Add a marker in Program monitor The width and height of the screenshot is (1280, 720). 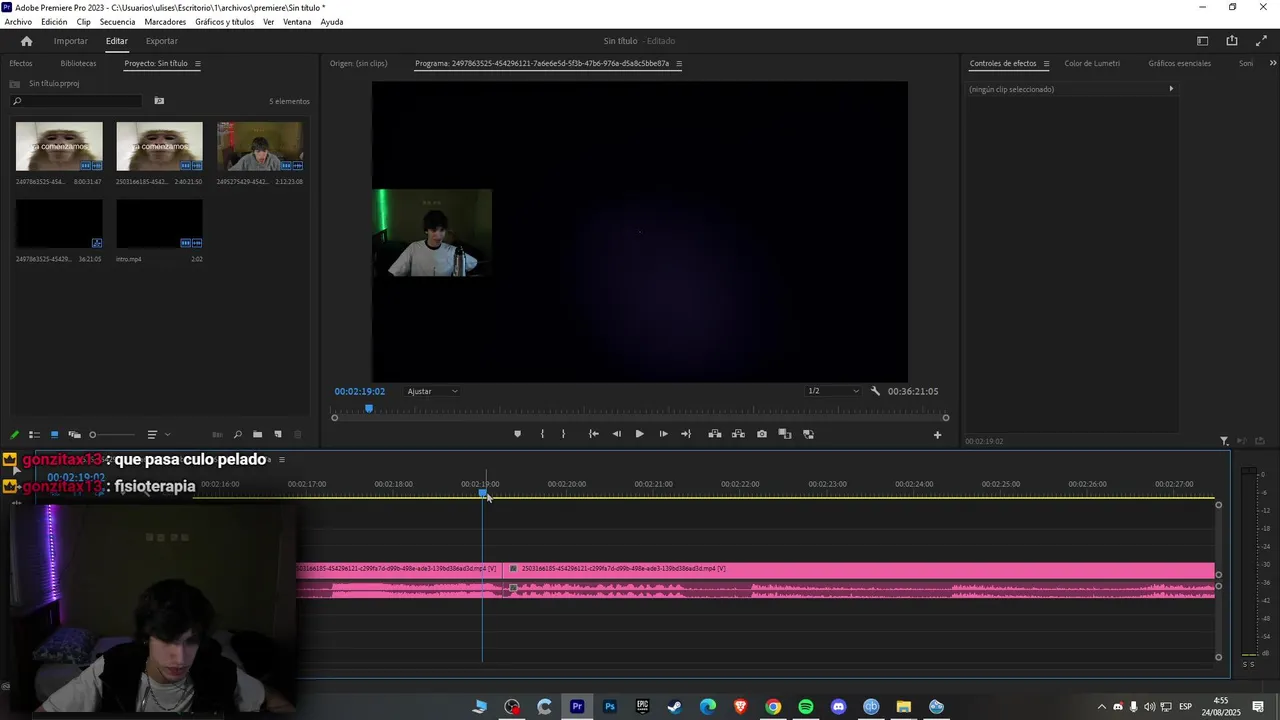click(x=517, y=434)
